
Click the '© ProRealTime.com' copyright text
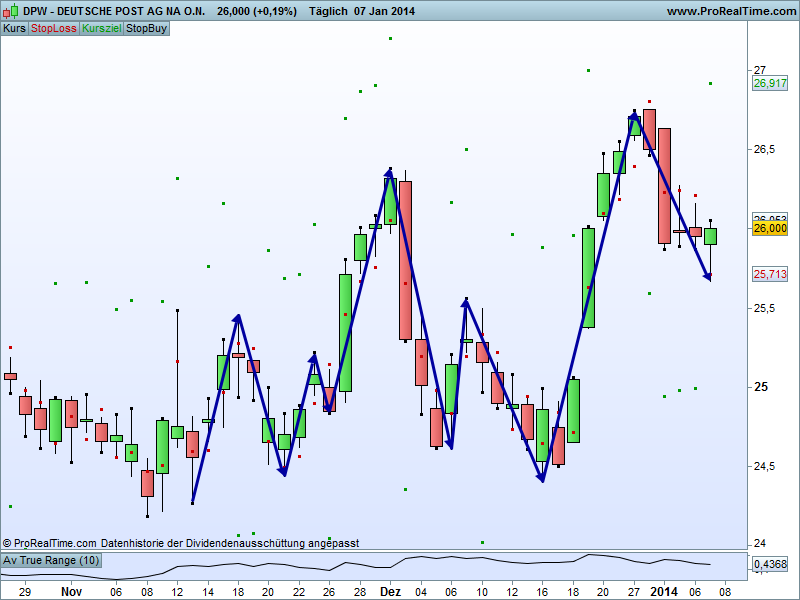(49, 543)
